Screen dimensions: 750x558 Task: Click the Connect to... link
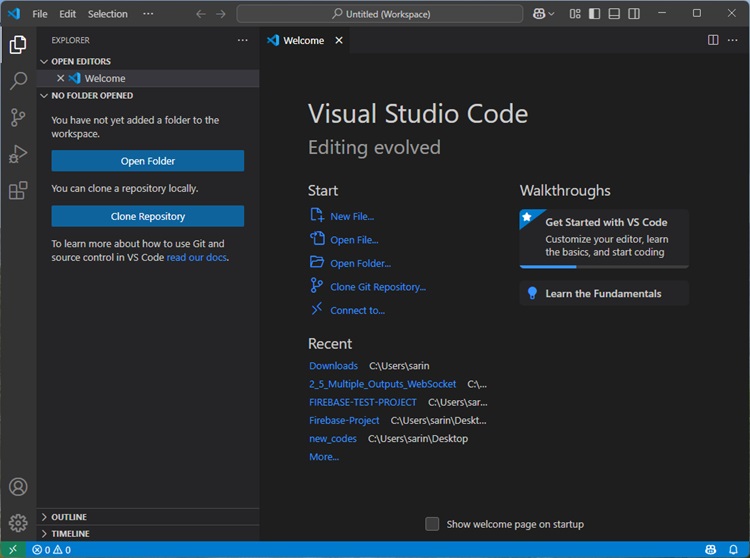click(357, 310)
